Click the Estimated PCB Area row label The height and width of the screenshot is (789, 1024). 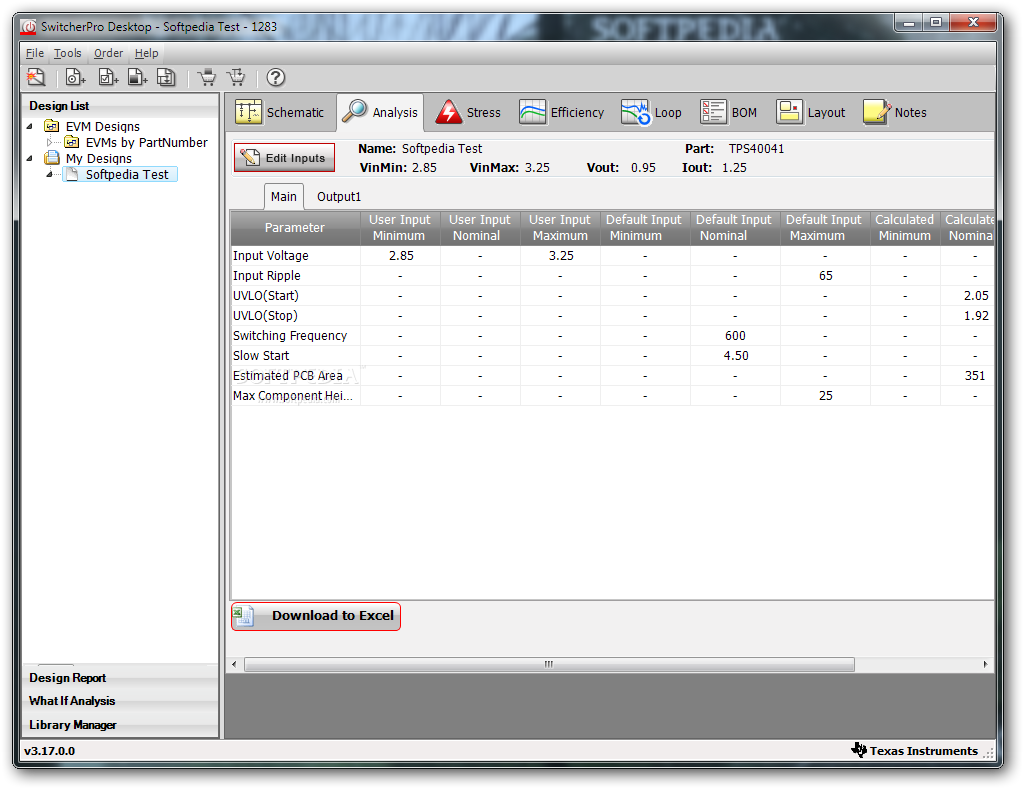[x=287, y=376]
